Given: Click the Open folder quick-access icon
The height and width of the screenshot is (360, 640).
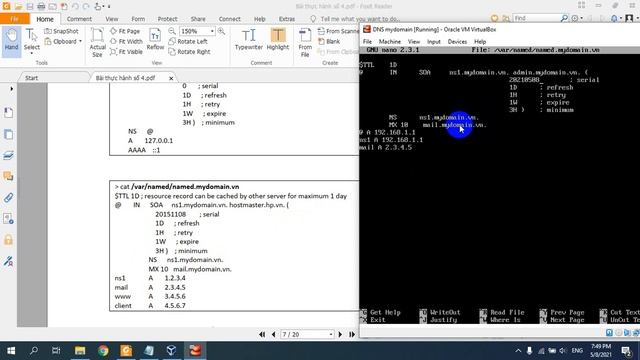Looking at the screenshot, I should (18, 6).
